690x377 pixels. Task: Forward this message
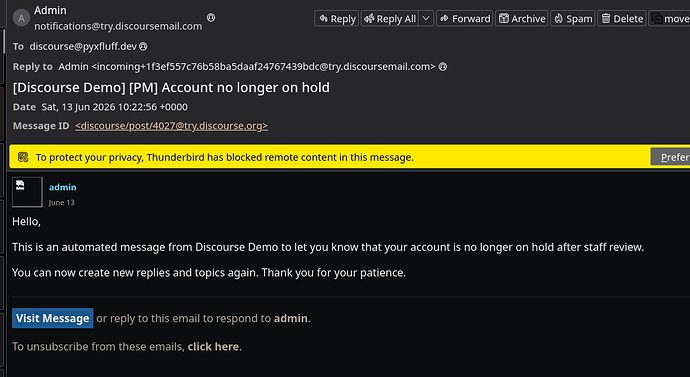coord(465,18)
